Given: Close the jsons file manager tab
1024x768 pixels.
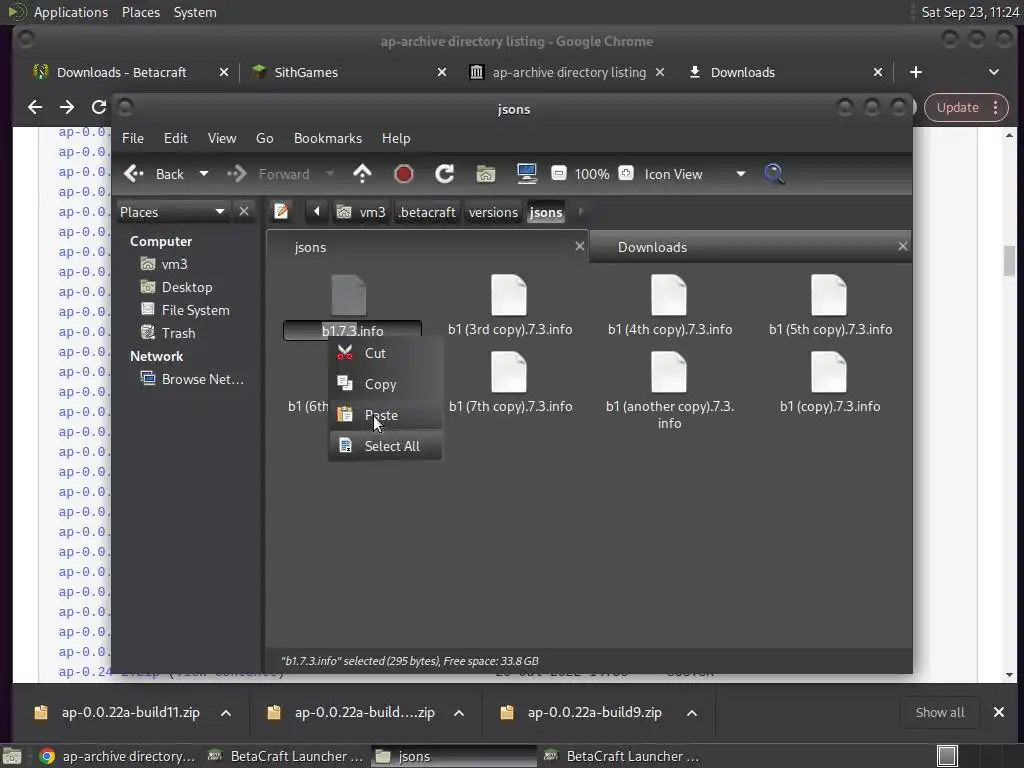Looking at the screenshot, I should [579, 246].
